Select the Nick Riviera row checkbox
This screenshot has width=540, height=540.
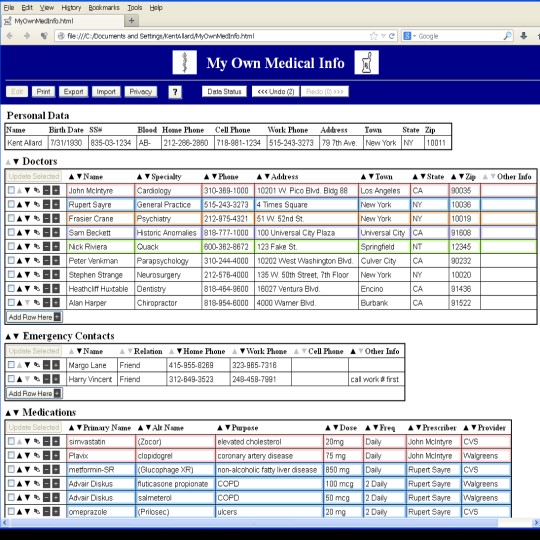coord(11,246)
